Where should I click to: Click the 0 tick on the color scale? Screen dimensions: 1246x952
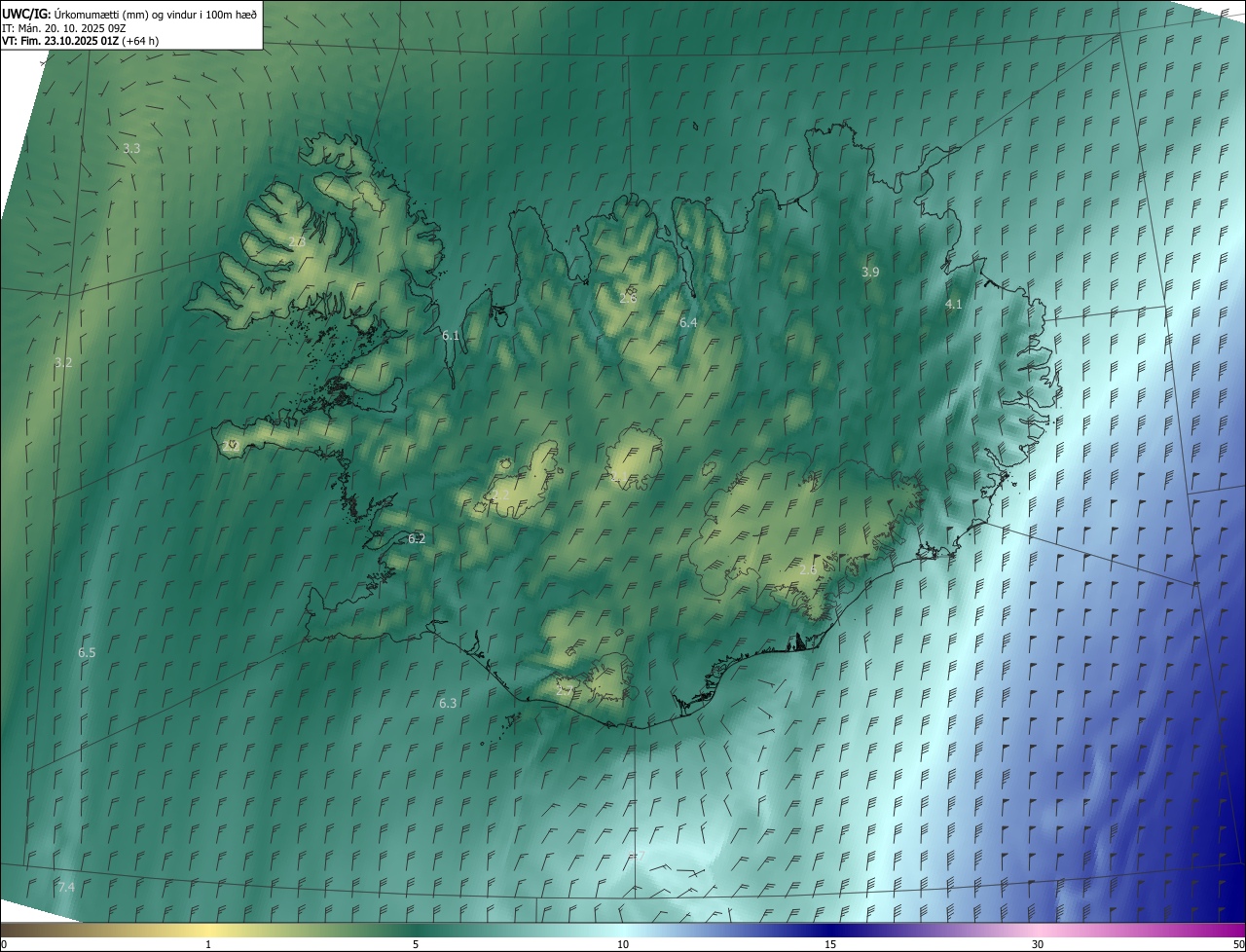coord(4,944)
